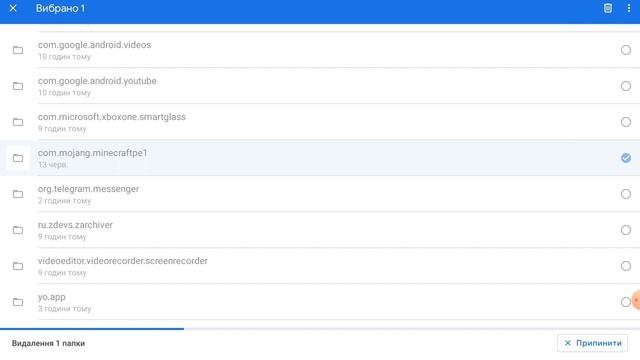Select the org.telegram.messenger radio circle
640x360 pixels.
(x=626, y=194)
